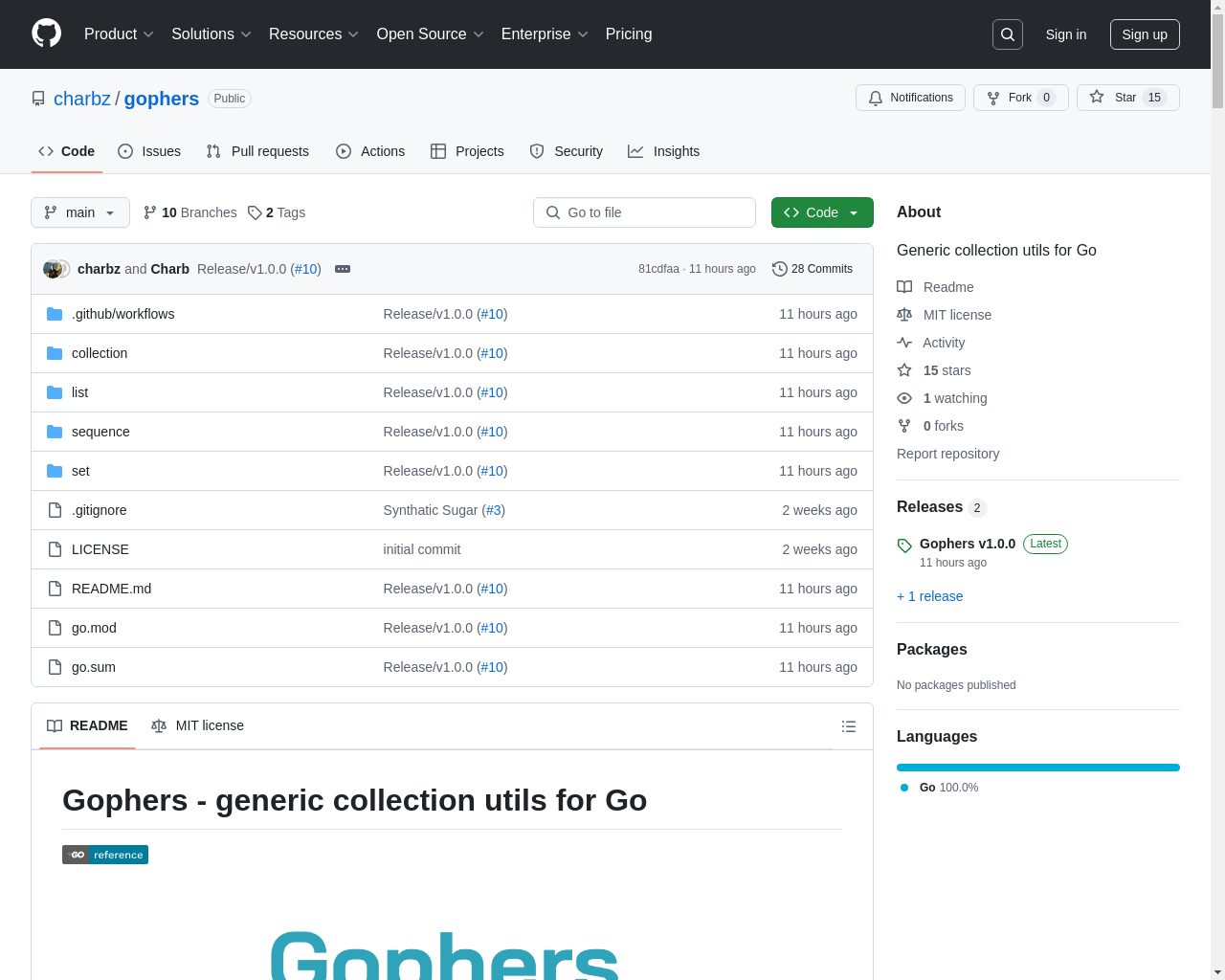The image size is (1225, 980).
Task: Open the Actions tab
Action: pyautogui.click(x=370, y=151)
